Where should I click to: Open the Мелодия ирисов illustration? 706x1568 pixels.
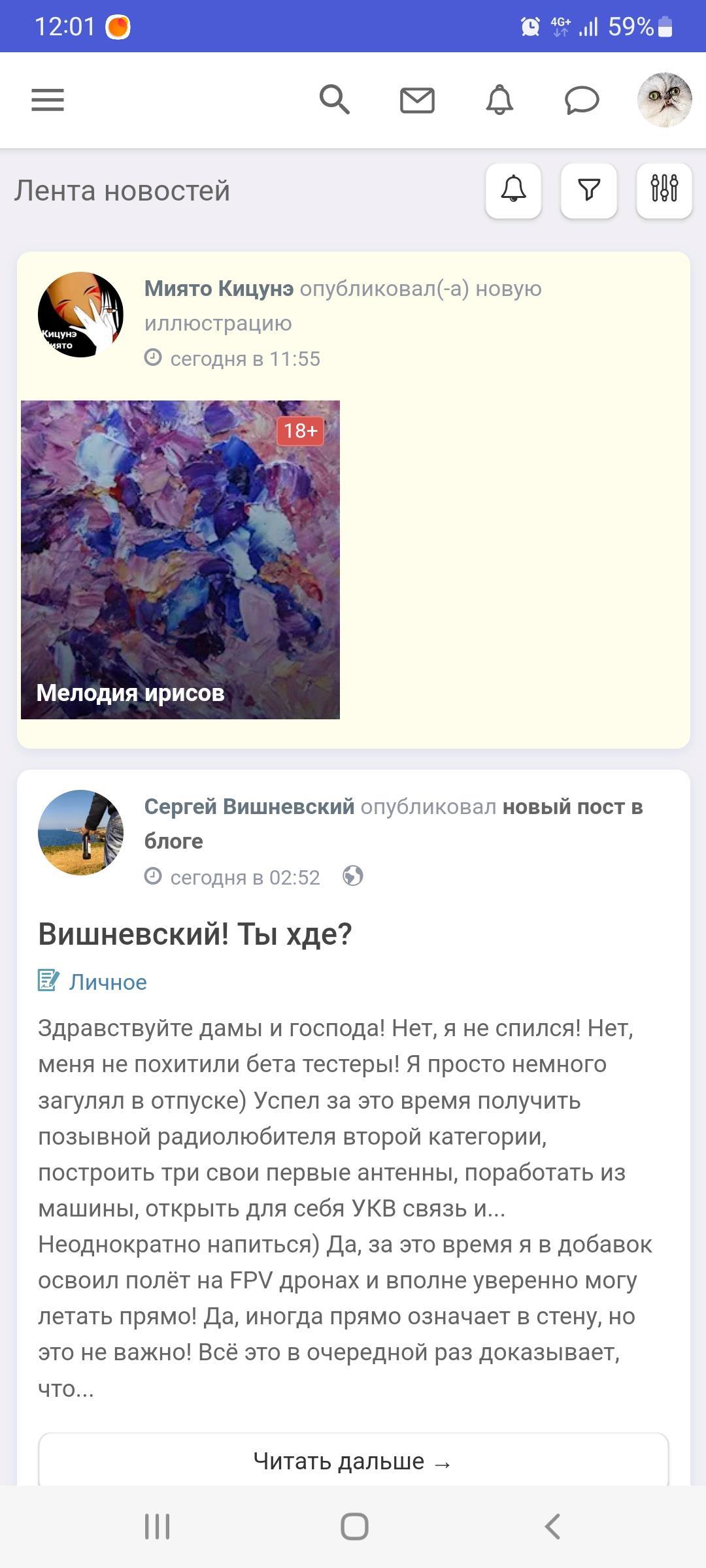coord(180,559)
